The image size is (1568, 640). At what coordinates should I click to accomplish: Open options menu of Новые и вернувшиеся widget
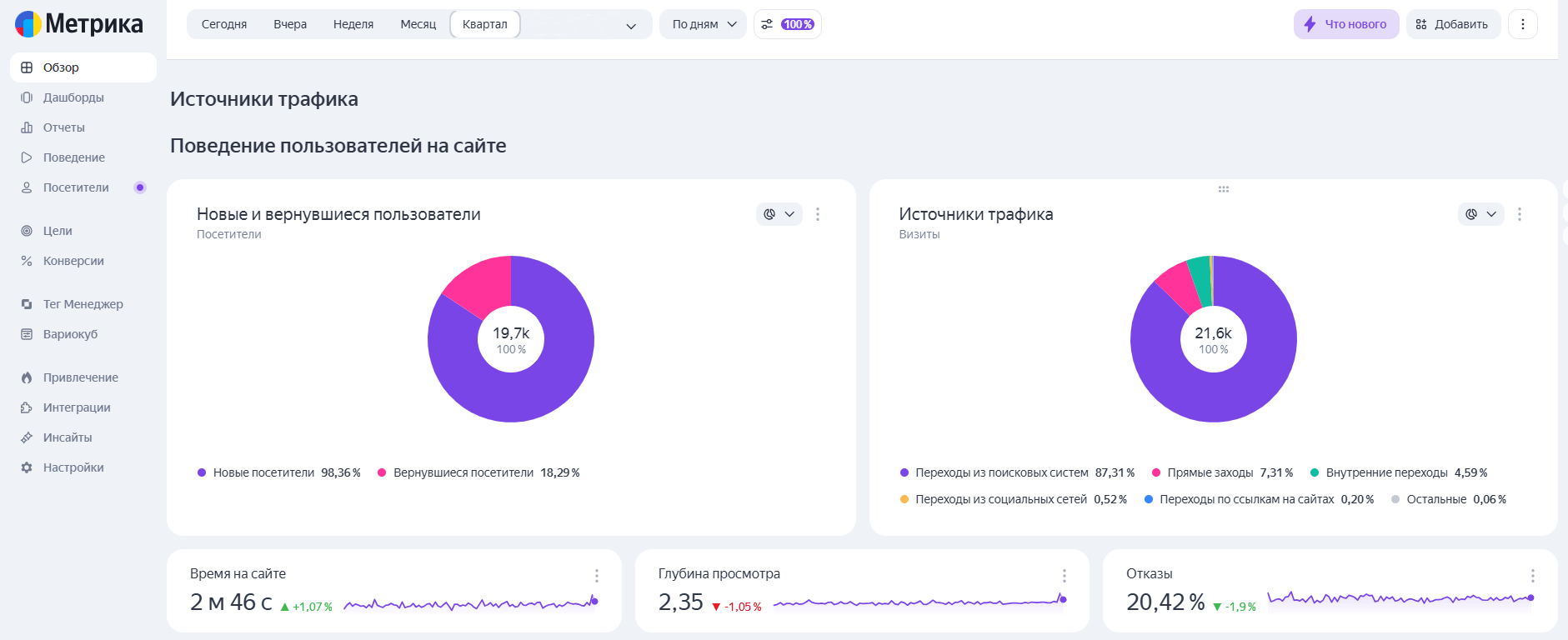(x=818, y=214)
